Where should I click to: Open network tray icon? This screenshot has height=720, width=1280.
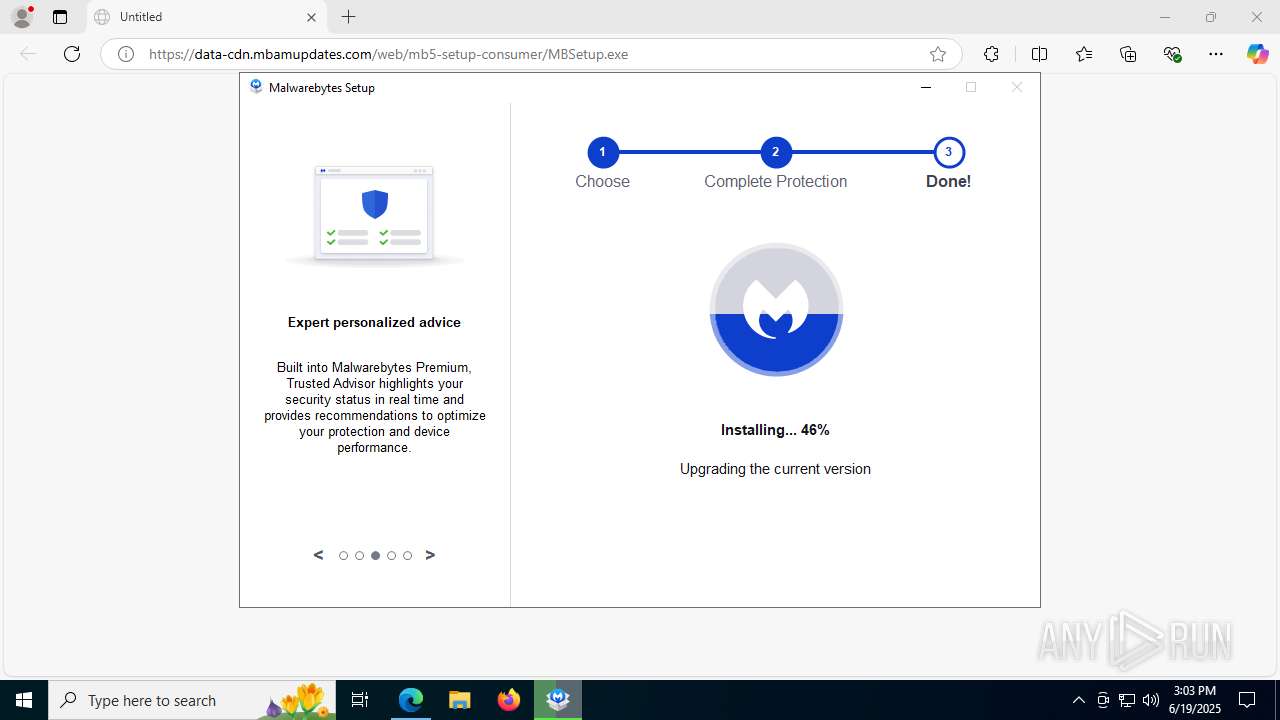click(1127, 700)
